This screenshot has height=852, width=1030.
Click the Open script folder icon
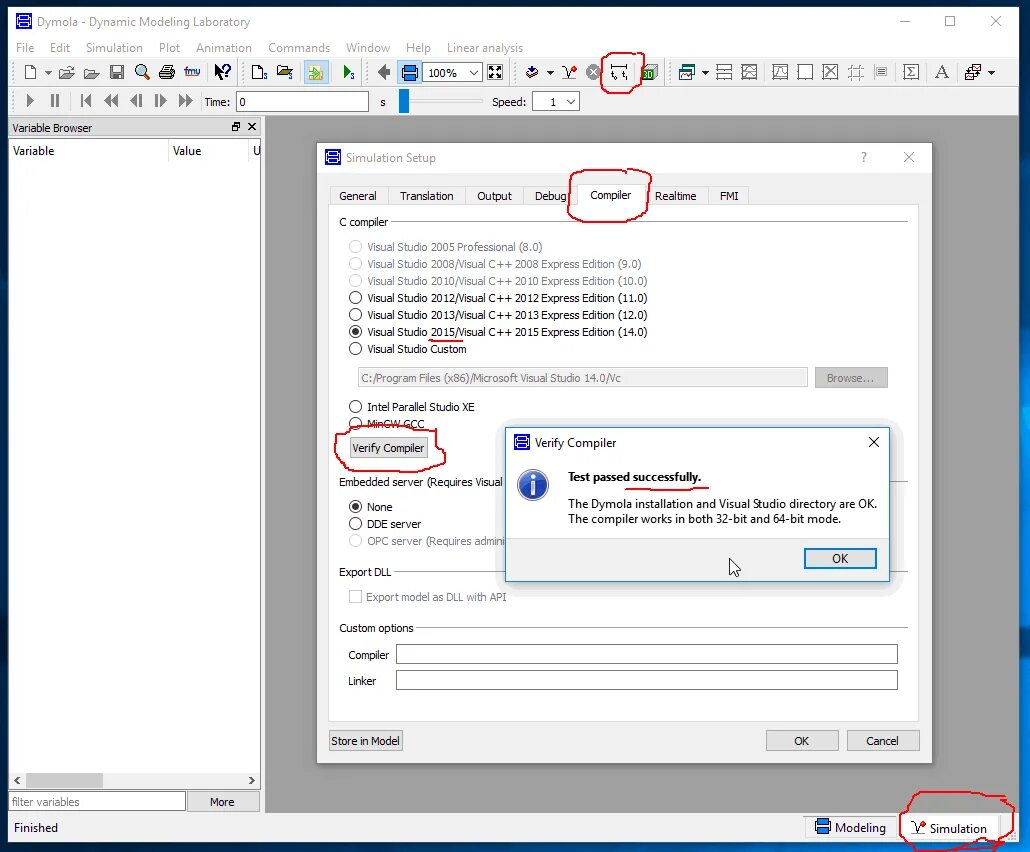click(284, 72)
